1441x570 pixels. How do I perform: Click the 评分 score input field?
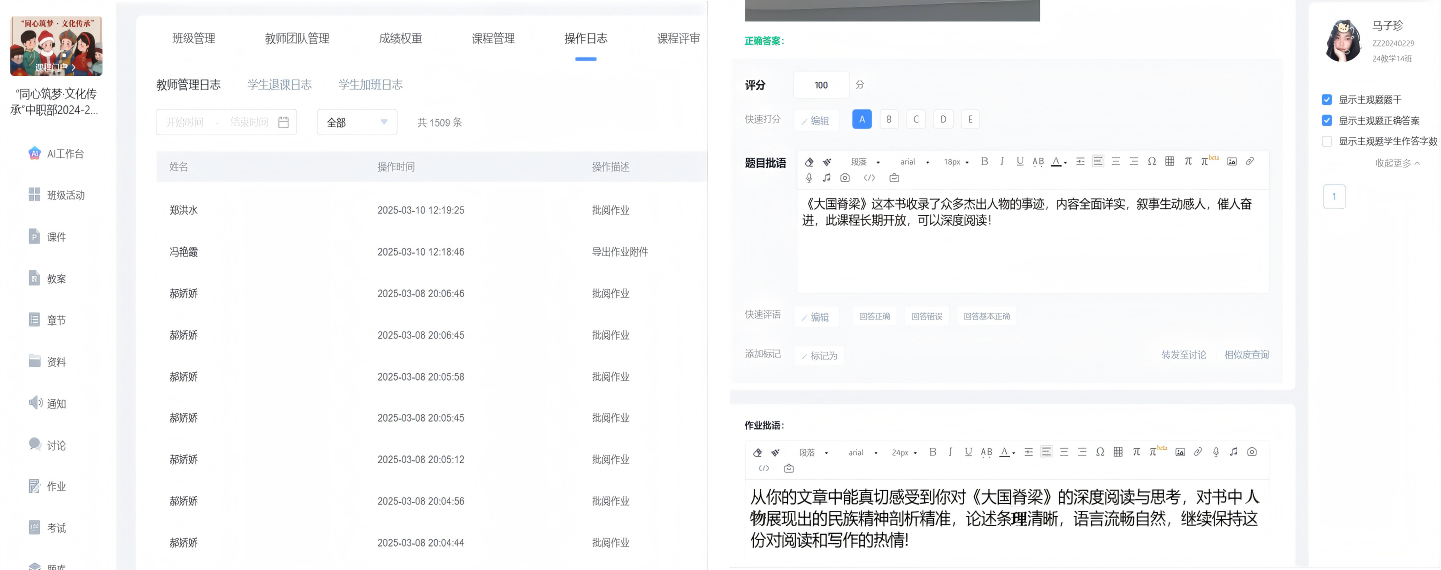(821, 85)
